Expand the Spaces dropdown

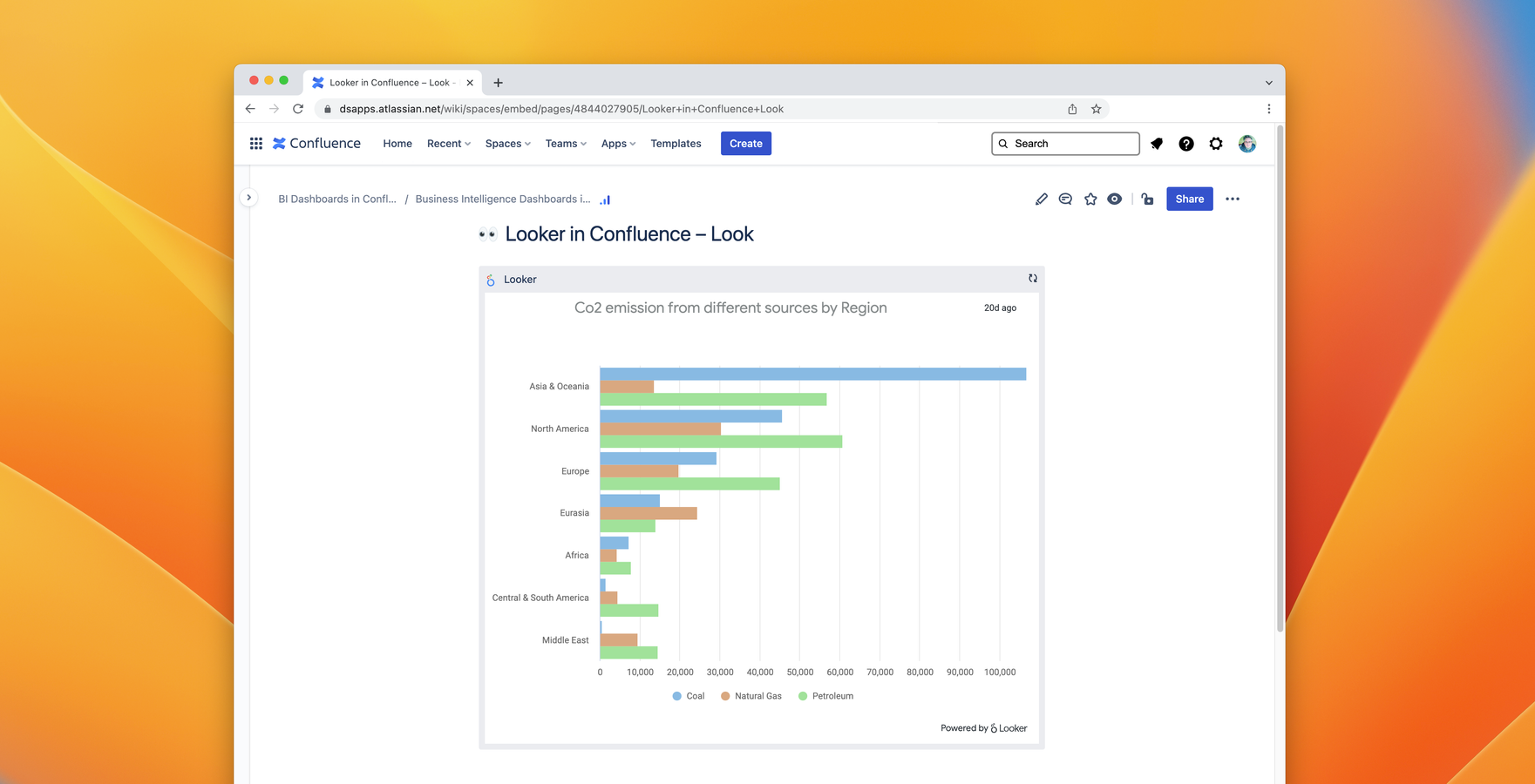(508, 144)
